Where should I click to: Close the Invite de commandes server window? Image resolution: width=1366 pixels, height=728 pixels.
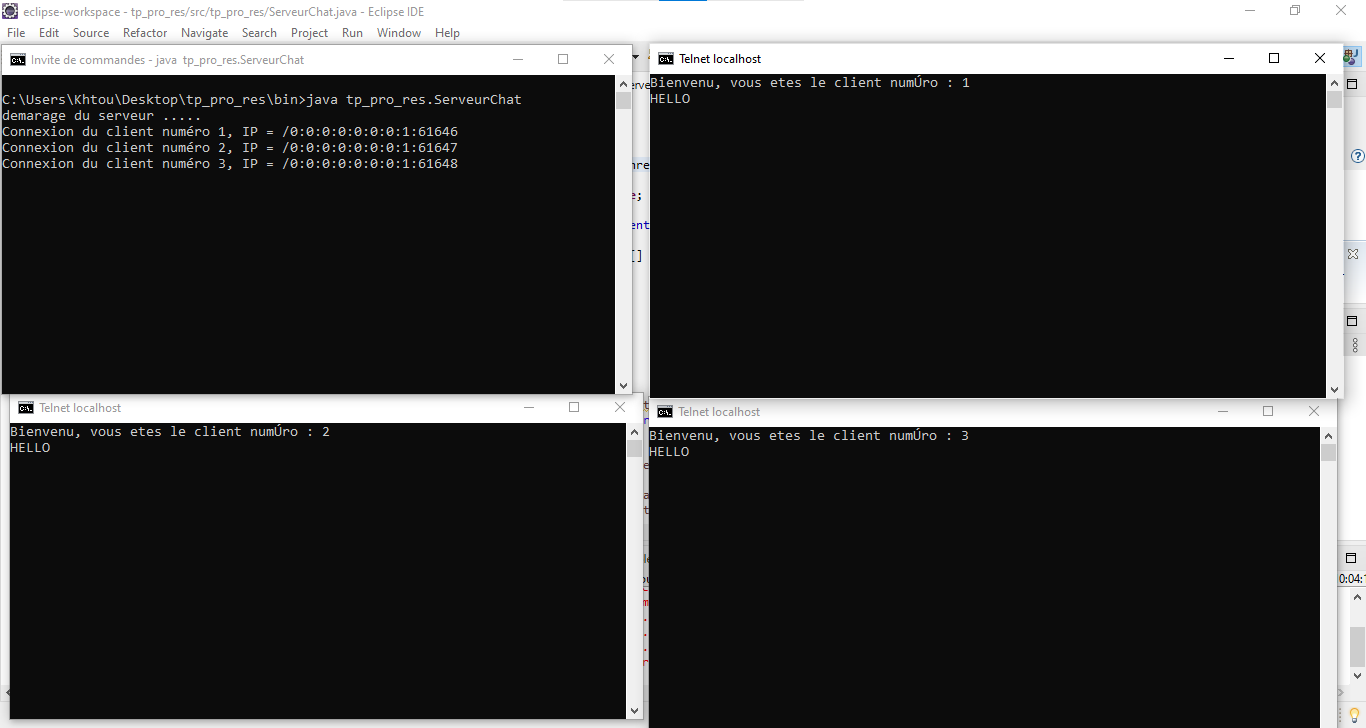(x=609, y=59)
